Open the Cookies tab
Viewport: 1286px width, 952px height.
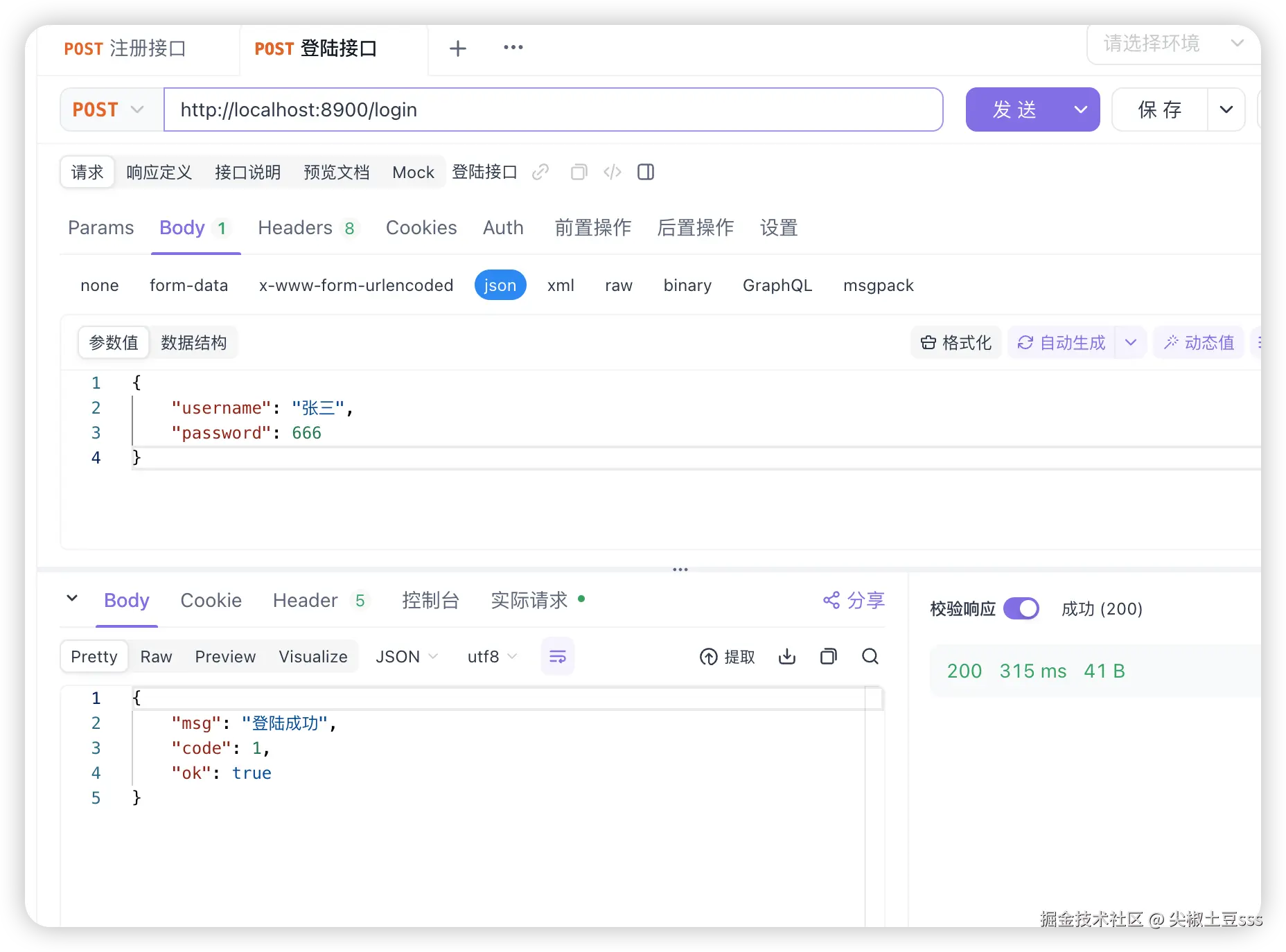point(421,228)
